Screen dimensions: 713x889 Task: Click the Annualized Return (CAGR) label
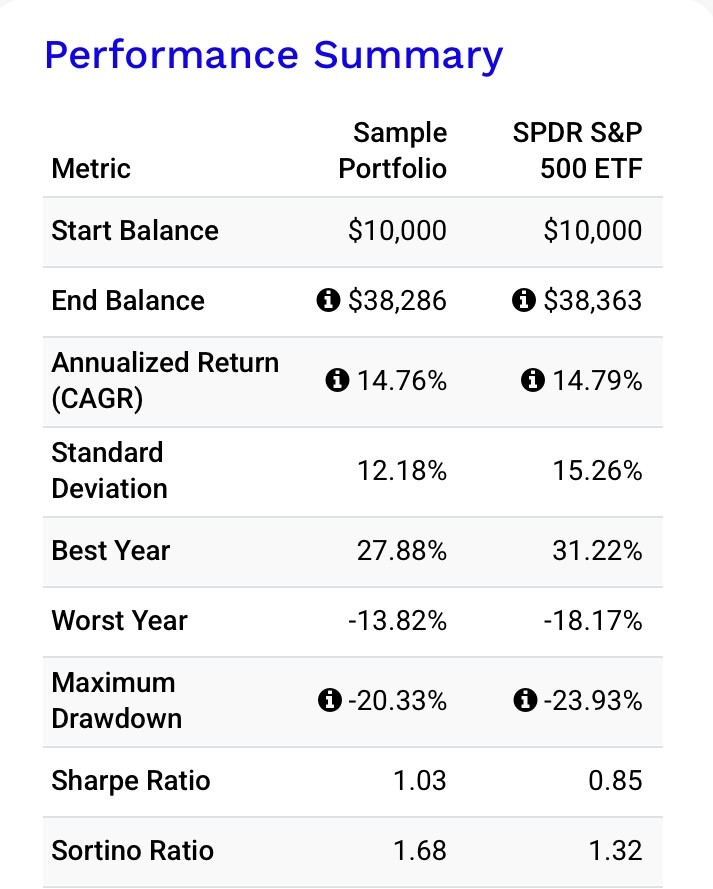(x=164, y=380)
